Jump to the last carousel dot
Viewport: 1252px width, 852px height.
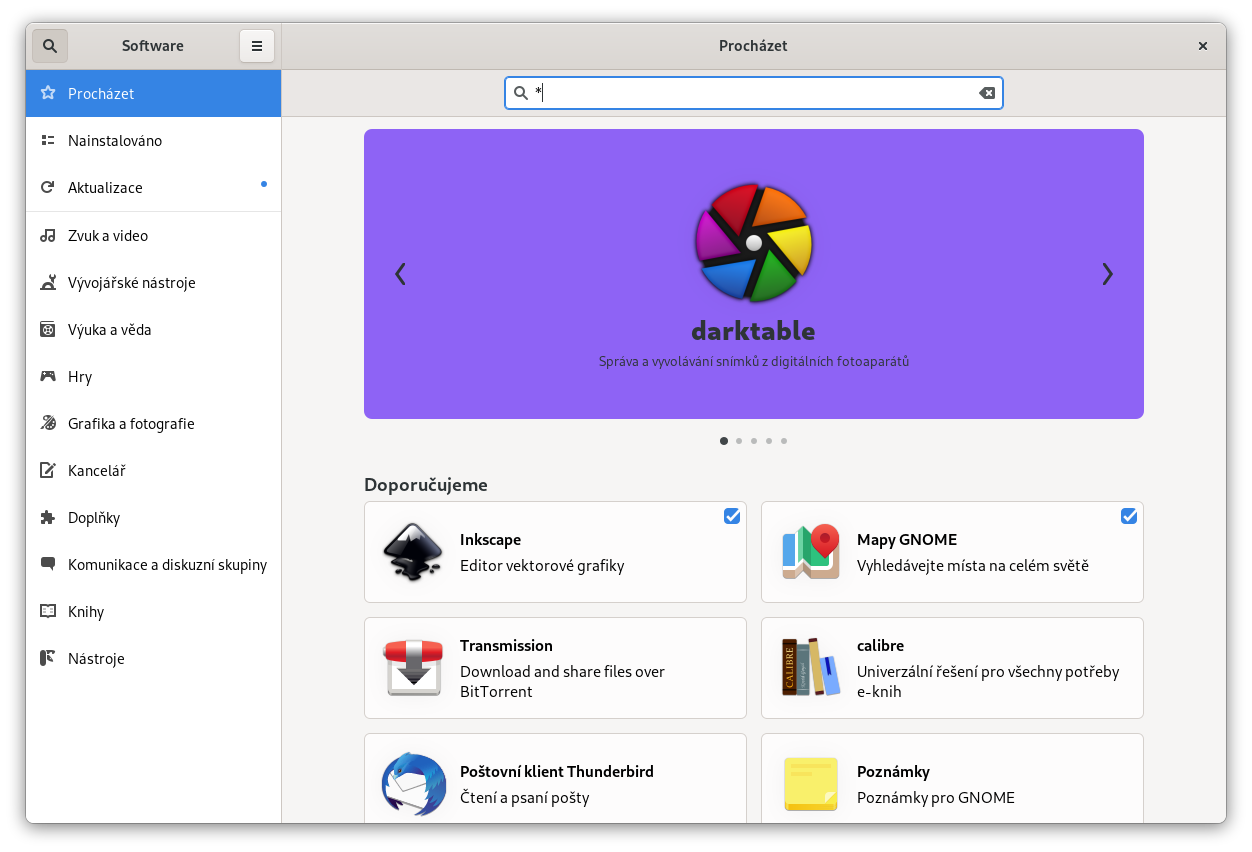[x=784, y=441]
